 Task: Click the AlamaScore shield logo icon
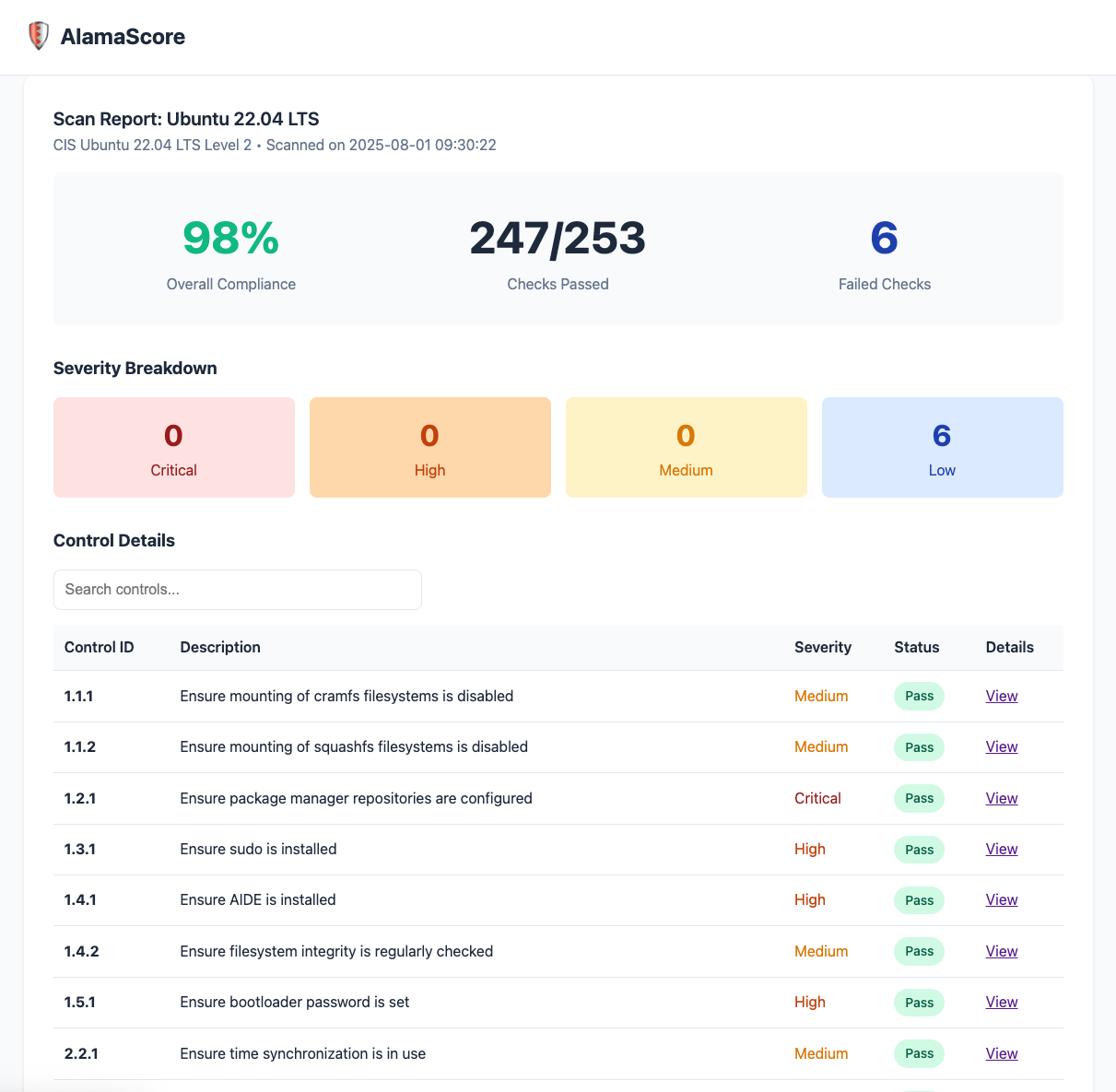pos(38,36)
